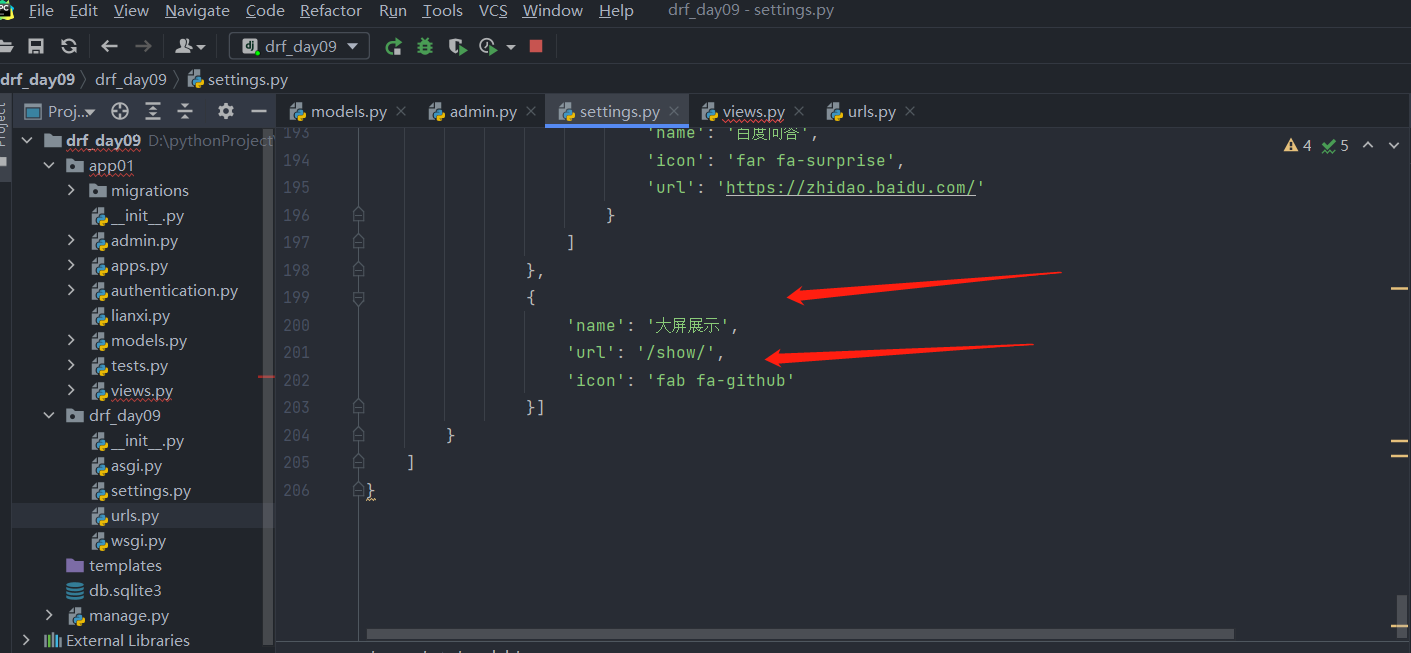
Task: Navigate forward with the right arrow icon
Action: tap(143, 46)
